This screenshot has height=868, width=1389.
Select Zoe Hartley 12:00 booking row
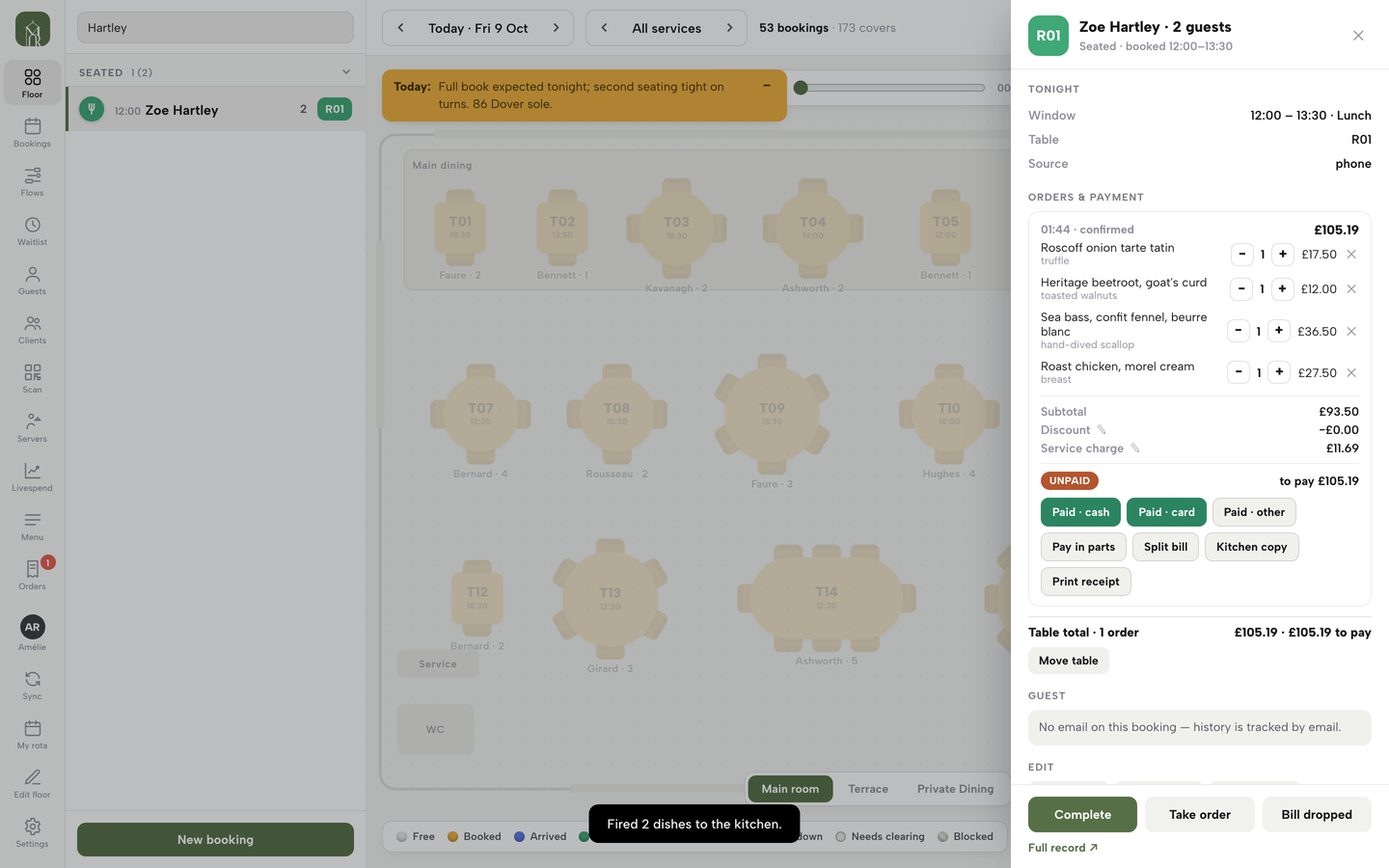pyautogui.click(x=216, y=110)
